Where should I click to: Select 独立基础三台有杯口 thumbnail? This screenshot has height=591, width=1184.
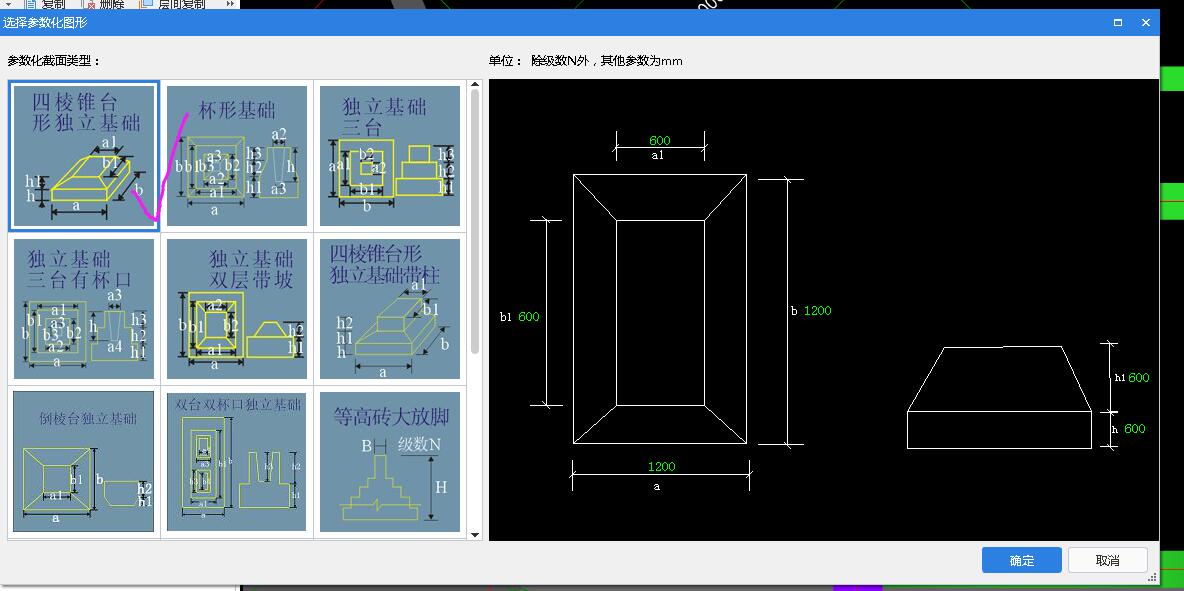coord(84,309)
